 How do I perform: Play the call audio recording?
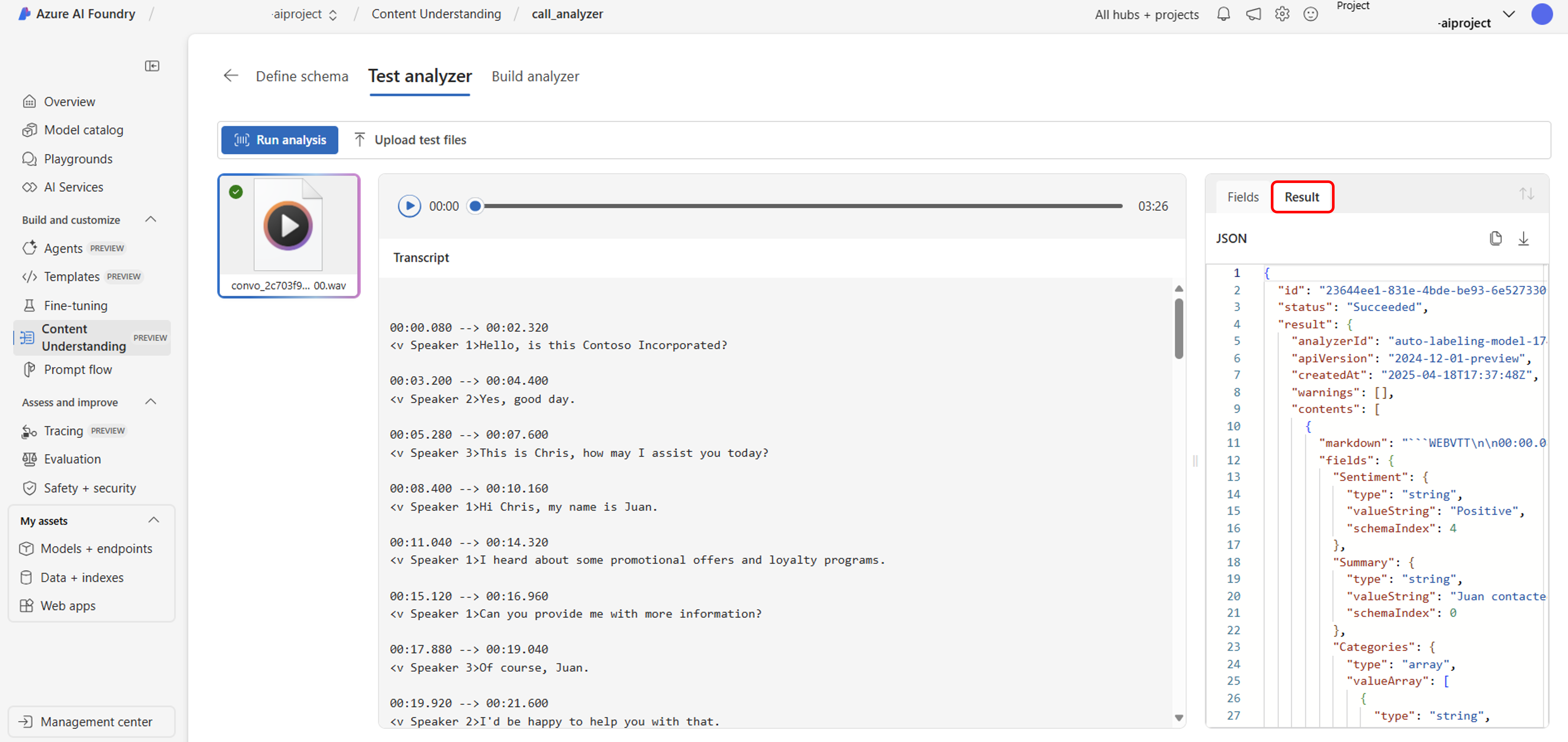click(409, 206)
